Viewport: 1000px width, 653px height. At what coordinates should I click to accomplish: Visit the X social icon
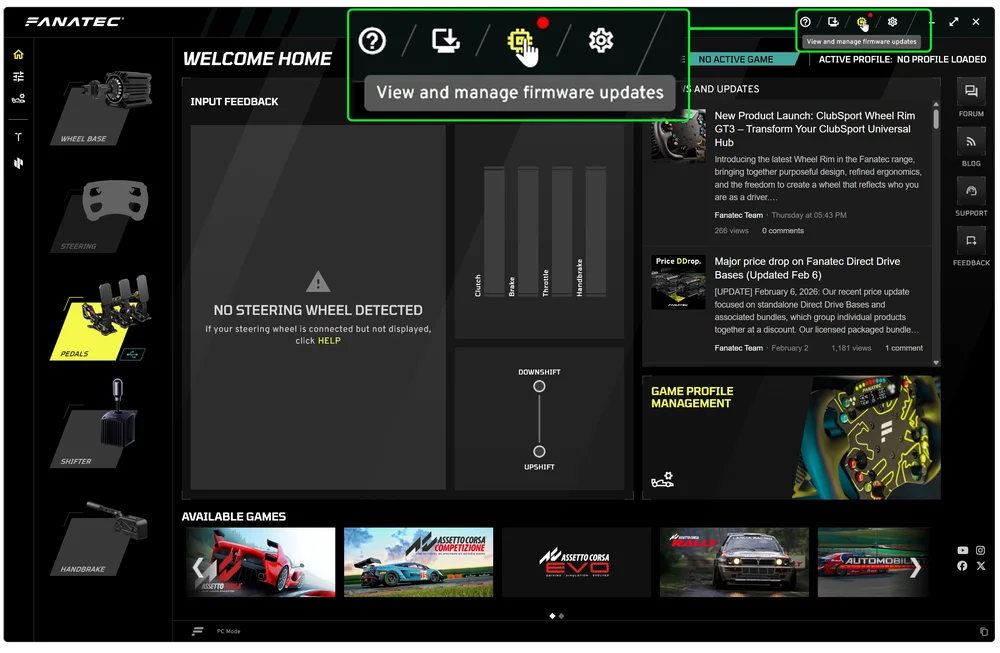(980, 566)
